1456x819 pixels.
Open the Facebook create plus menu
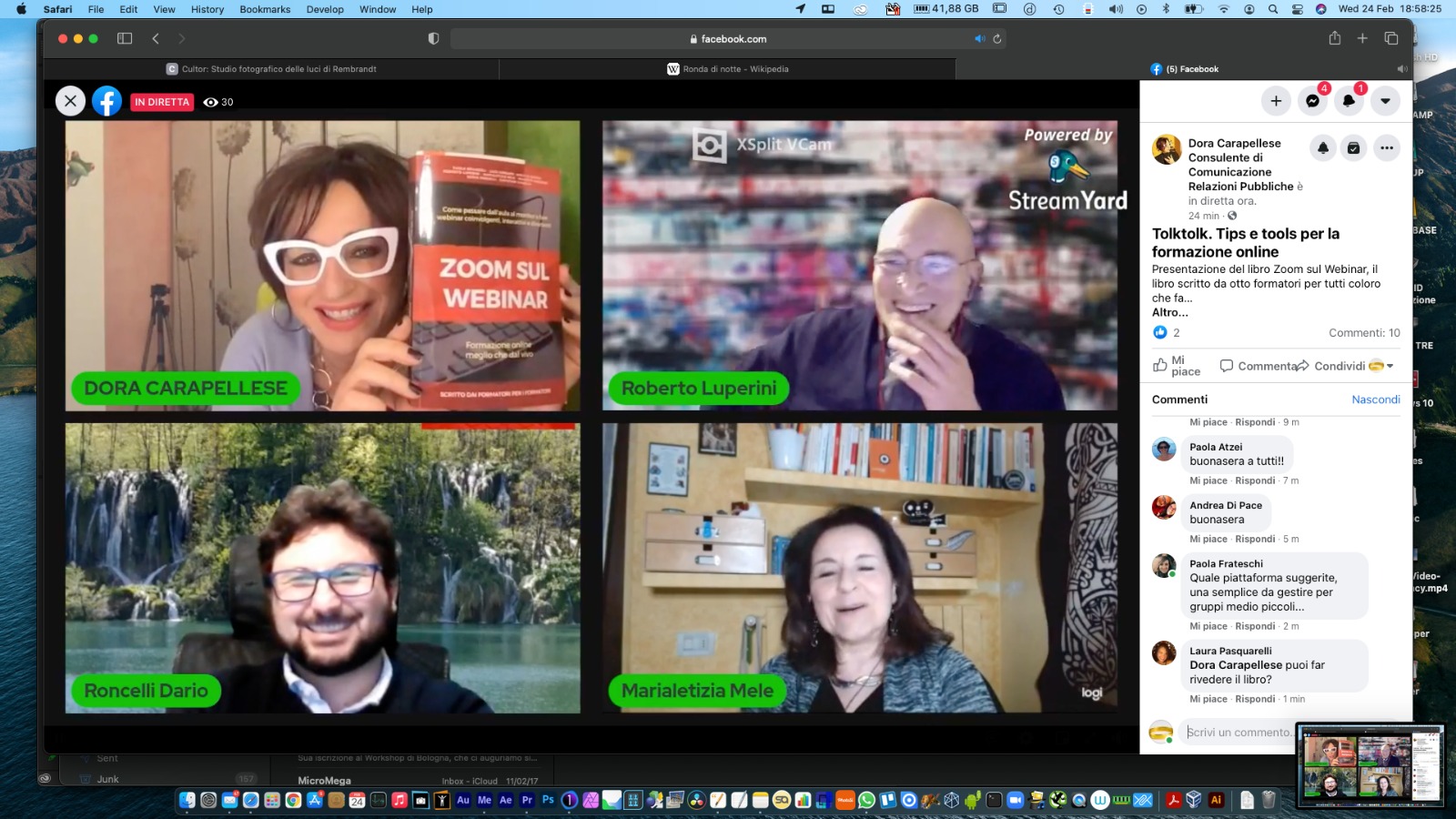[x=1276, y=101]
